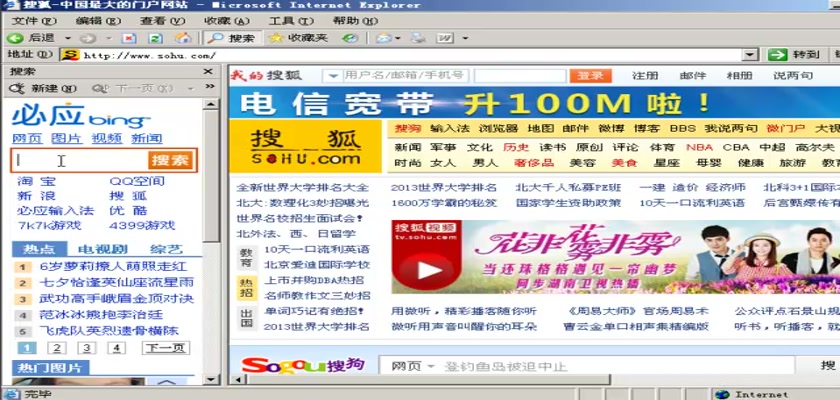
Task: Open the 文件(F) menu
Action: (x=34, y=21)
